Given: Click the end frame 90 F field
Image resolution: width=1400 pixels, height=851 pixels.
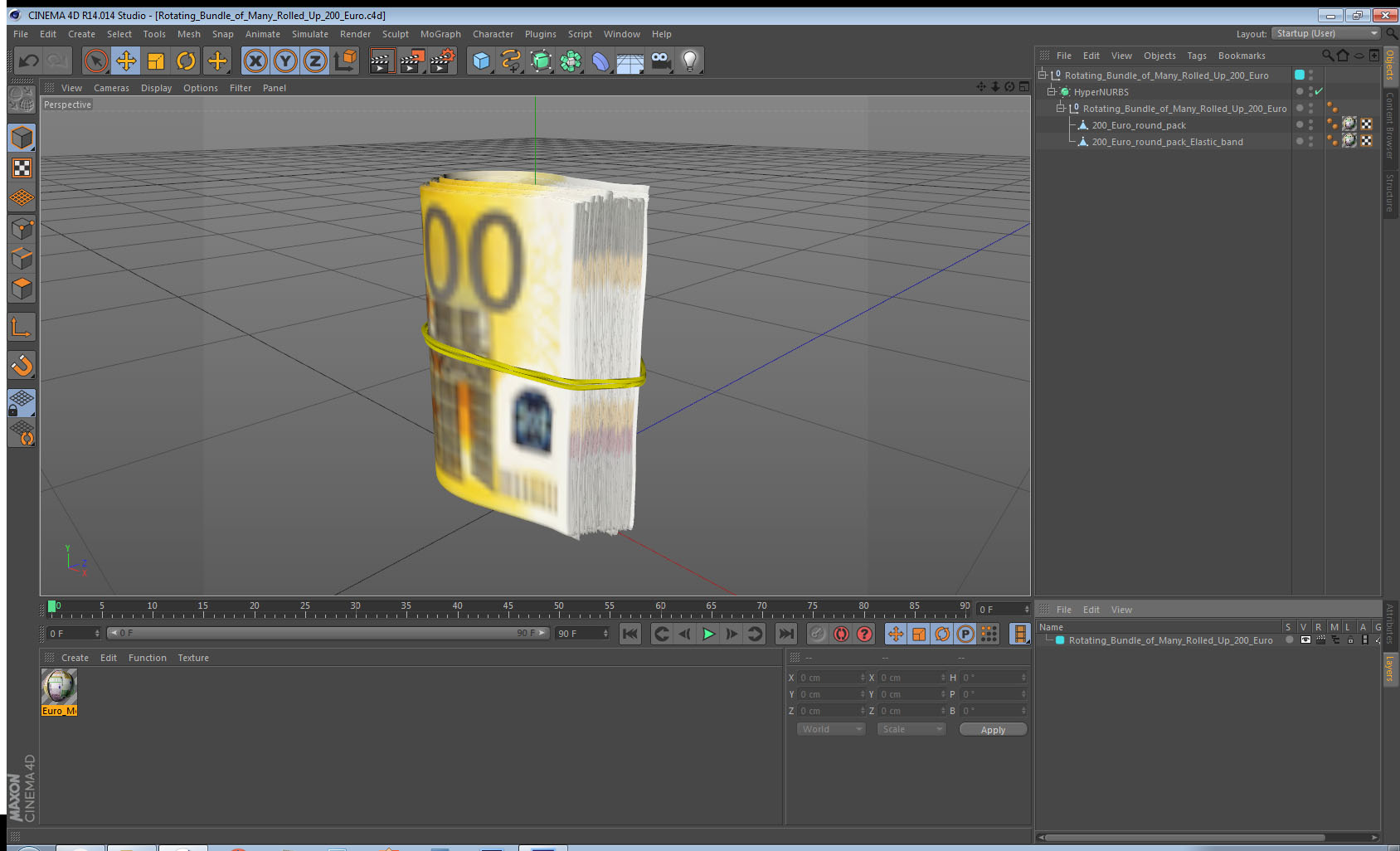Looking at the screenshot, I should point(582,634).
